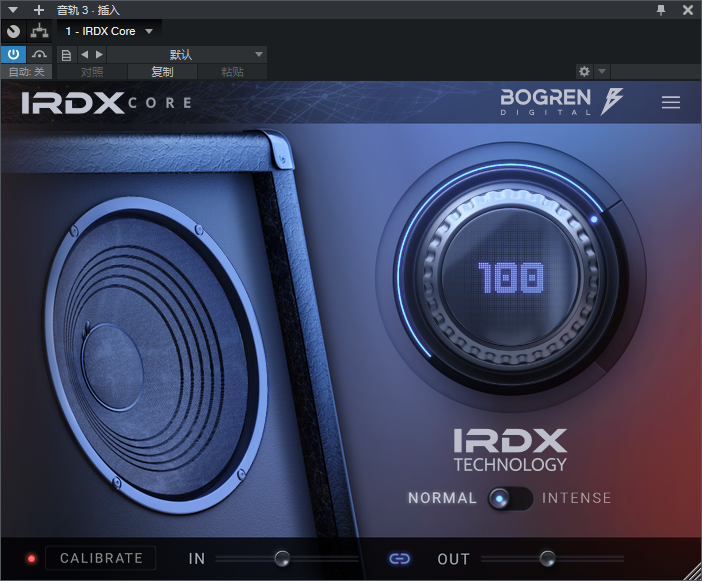
Task: Load the next preset arrow
Action: pyautogui.click(x=99, y=55)
